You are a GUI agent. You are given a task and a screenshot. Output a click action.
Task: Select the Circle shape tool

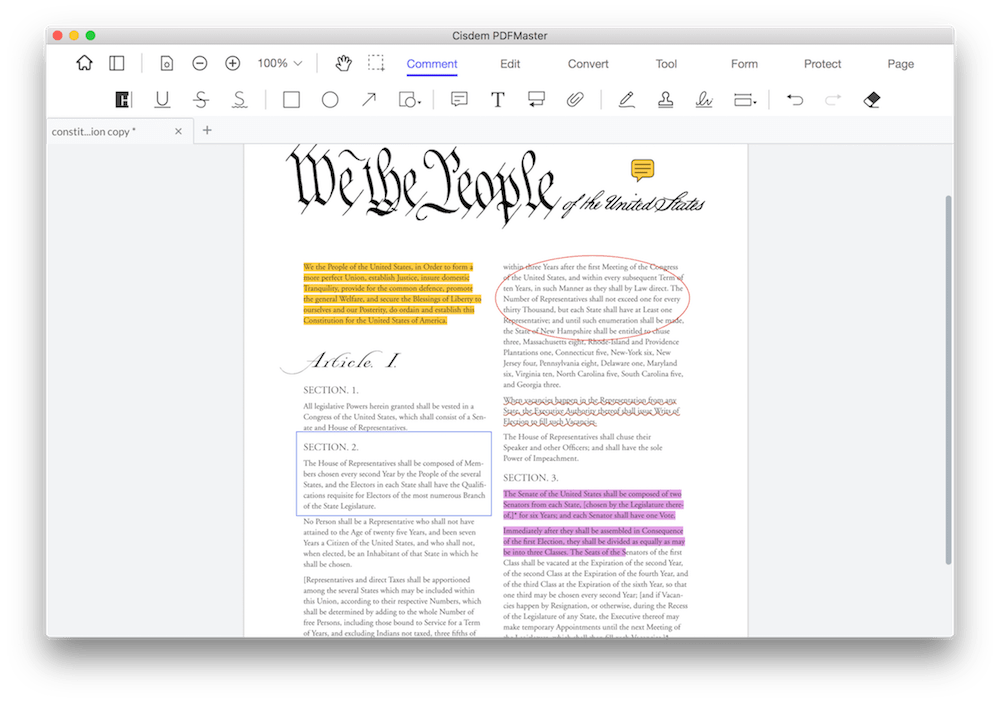tap(330, 100)
